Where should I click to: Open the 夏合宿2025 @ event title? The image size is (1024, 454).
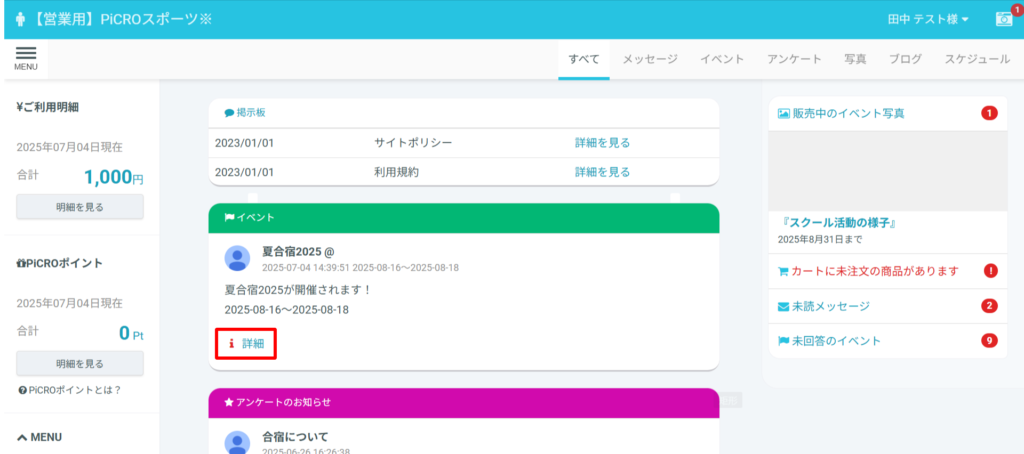[298, 251]
